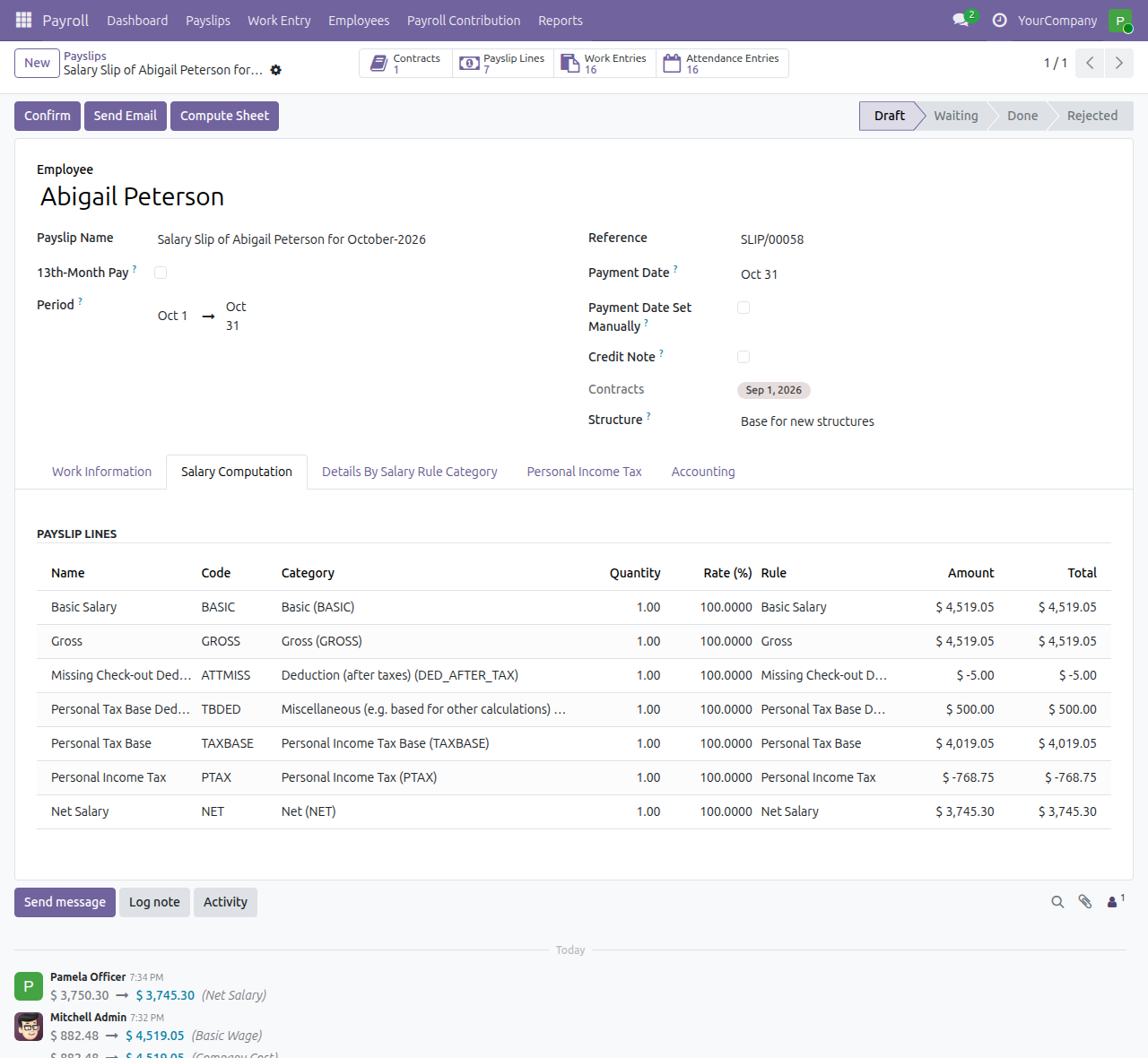Image resolution: width=1148 pixels, height=1058 pixels.
Task: Open the activities clock icon
Action: [999, 20]
